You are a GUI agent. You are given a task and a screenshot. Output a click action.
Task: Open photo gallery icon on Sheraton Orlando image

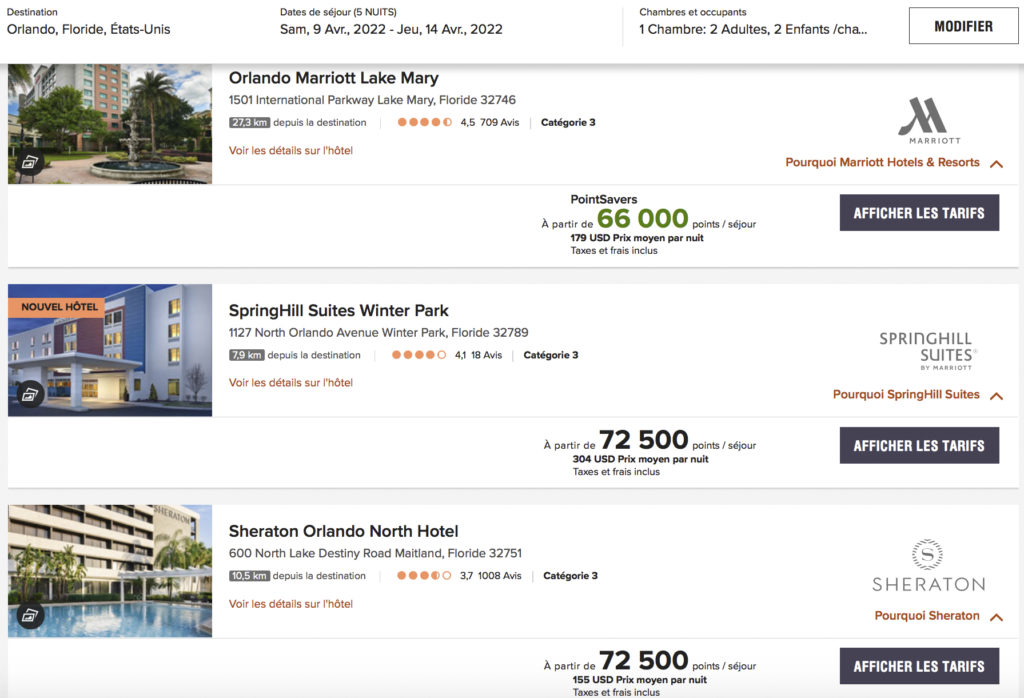tap(30, 615)
